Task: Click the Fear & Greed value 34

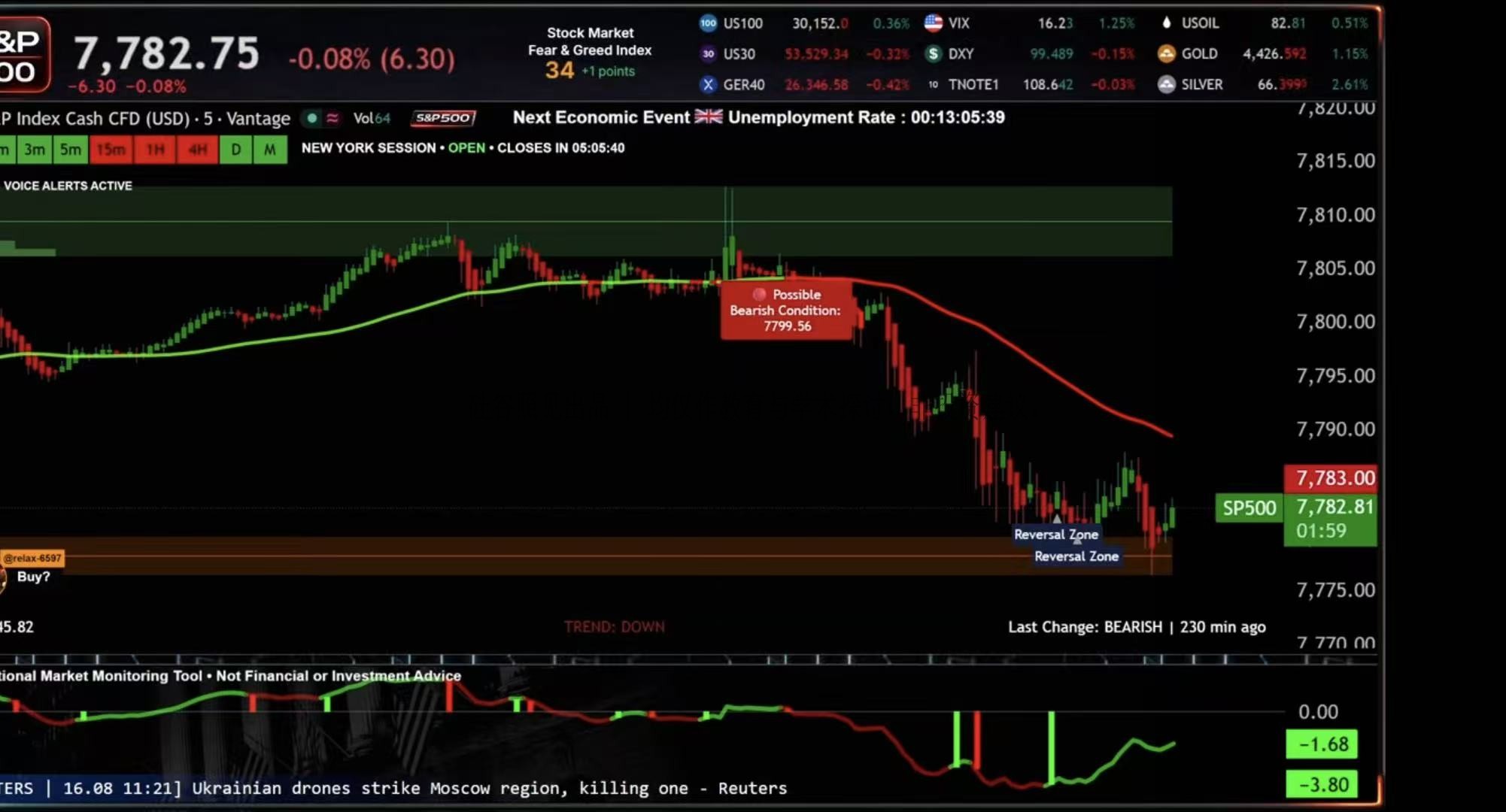Action: click(560, 71)
